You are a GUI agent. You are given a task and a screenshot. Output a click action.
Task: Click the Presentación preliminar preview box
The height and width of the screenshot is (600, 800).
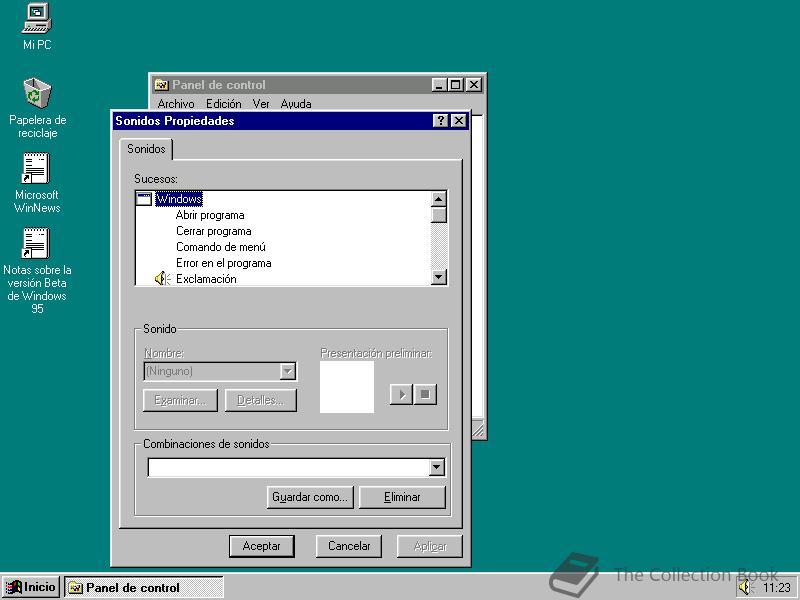coord(346,387)
